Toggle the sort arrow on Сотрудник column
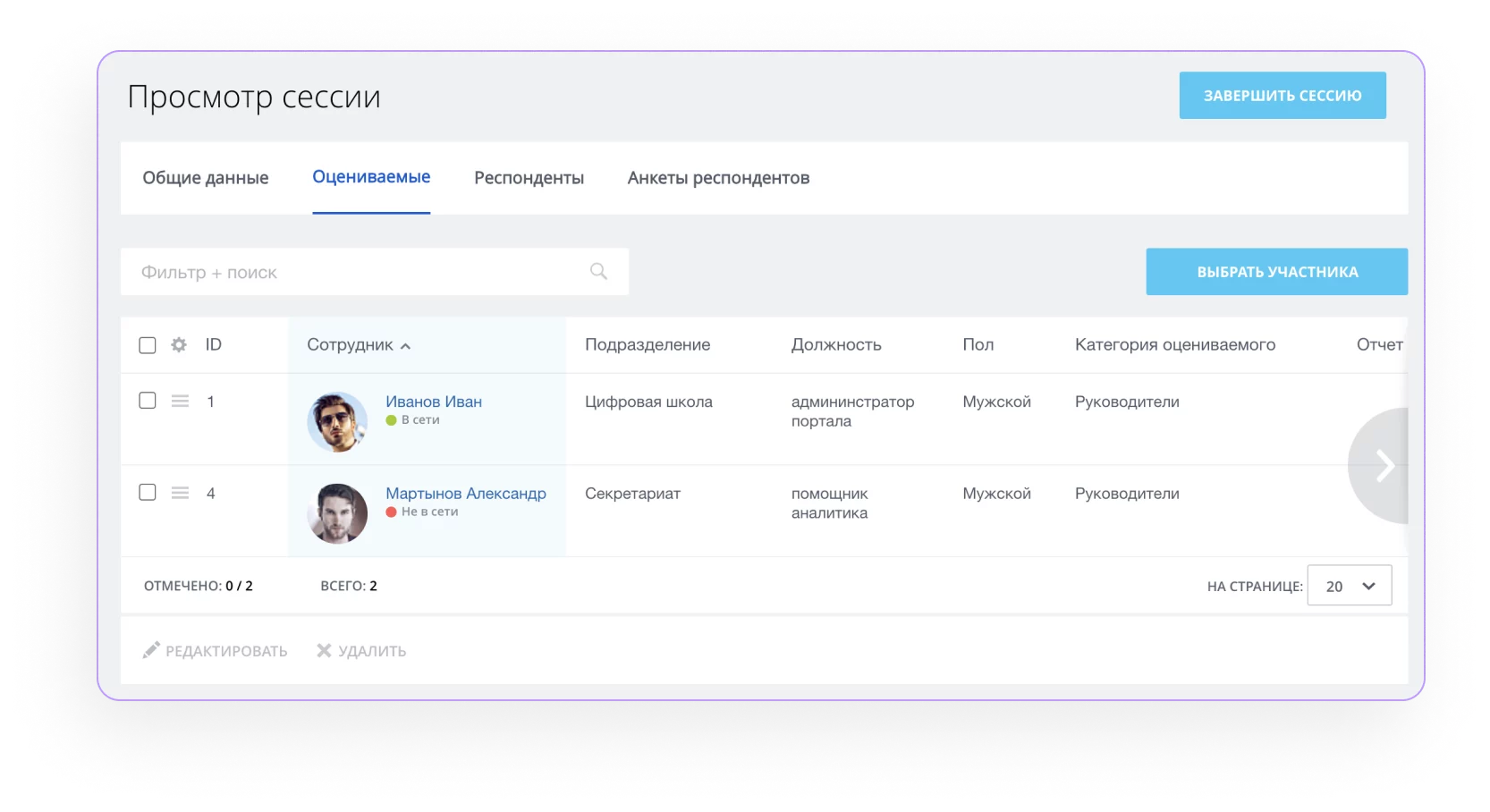This screenshot has height=812, width=1490. [x=407, y=345]
